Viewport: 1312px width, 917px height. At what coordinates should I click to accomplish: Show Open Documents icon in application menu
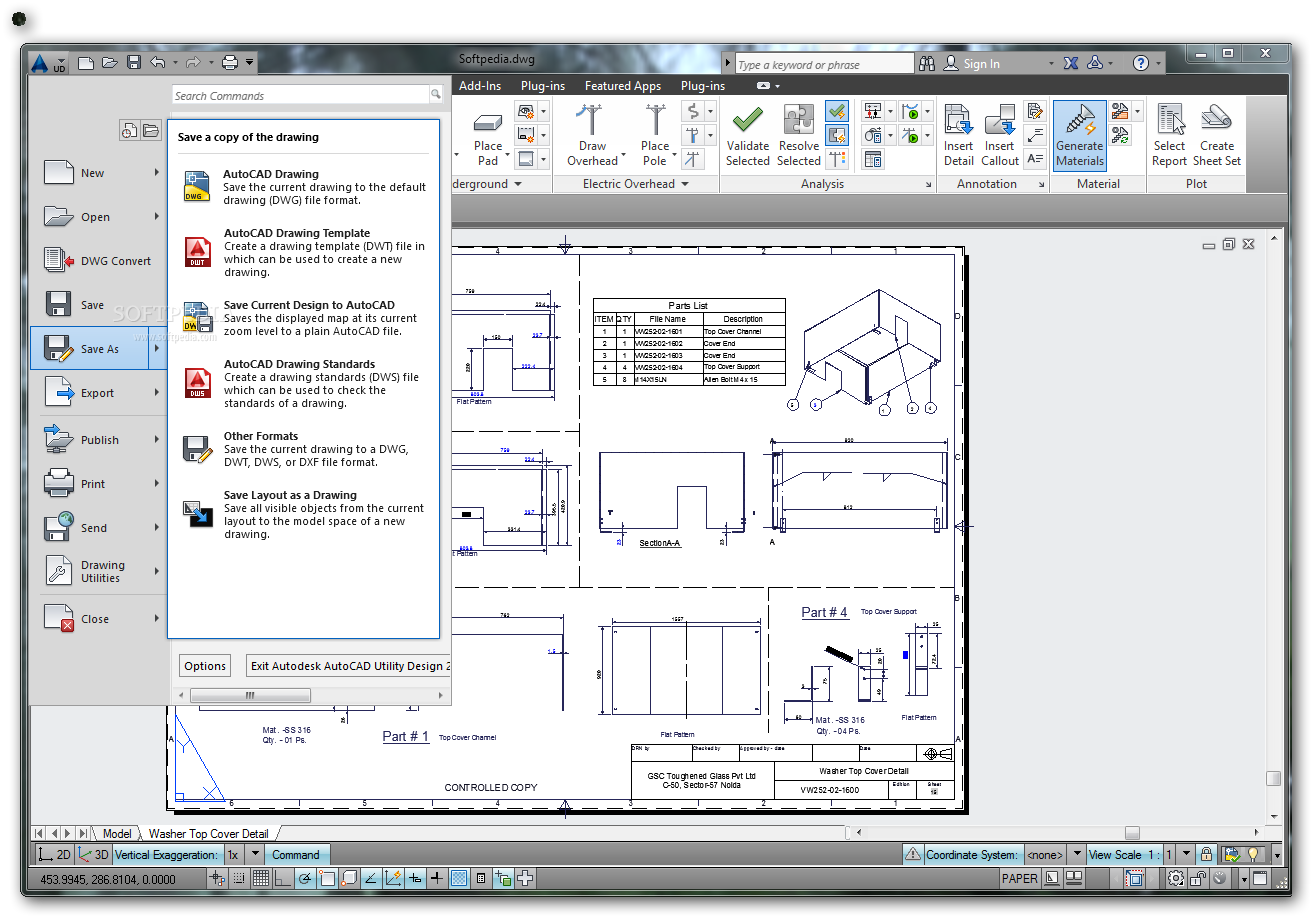pos(151,130)
